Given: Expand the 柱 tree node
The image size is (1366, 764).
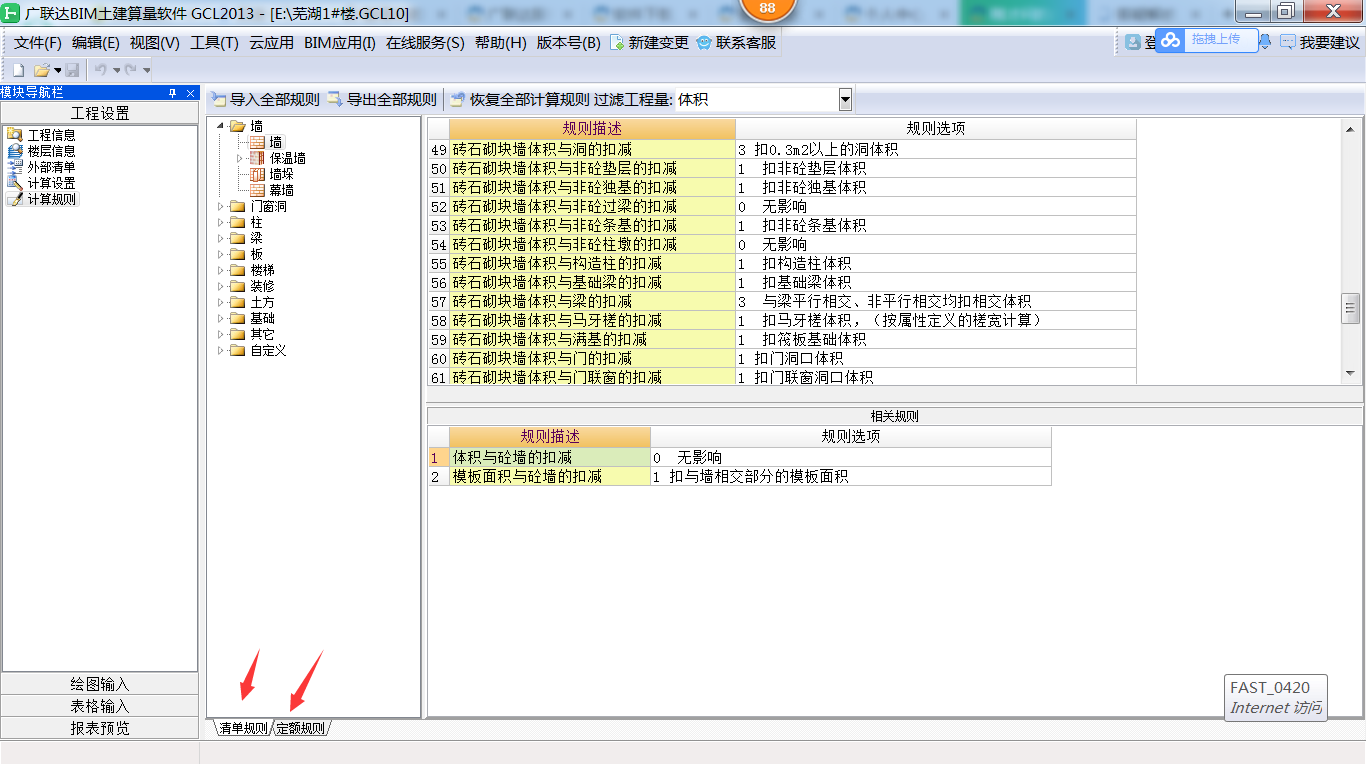Looking at the screenshot, I should [221, 222].
